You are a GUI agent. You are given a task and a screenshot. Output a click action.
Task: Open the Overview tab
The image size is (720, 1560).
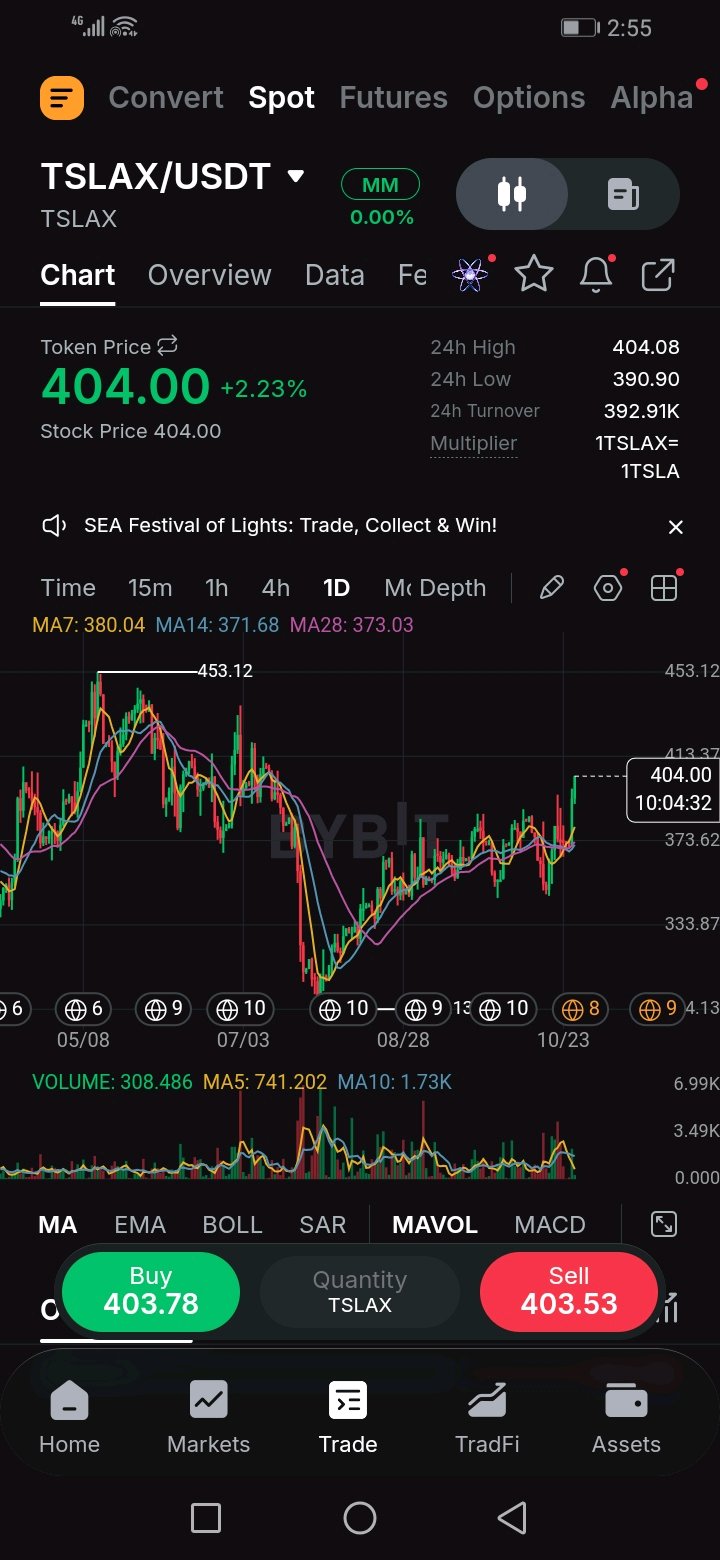coord(210,275)
